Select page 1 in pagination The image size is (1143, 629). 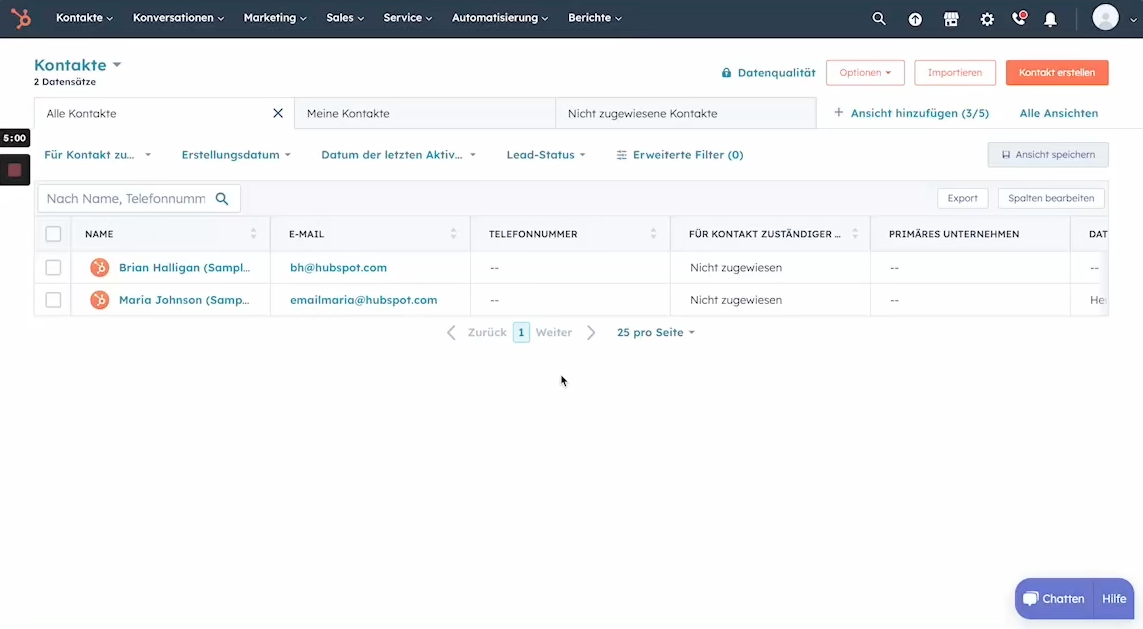click(x=521, y=332)
